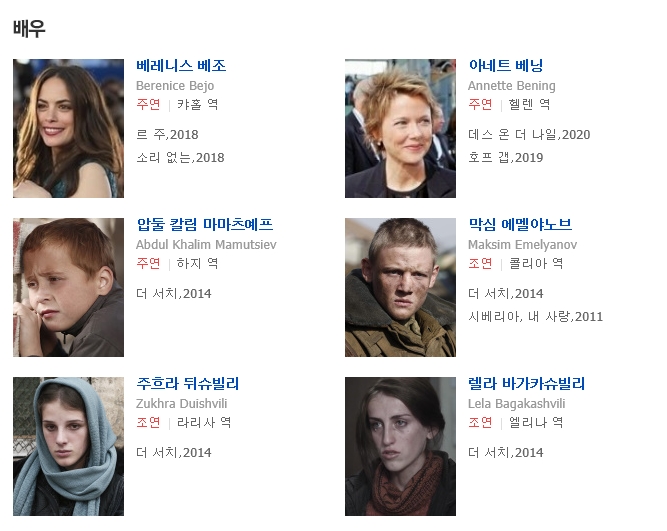Screen dimensions: 667x531
Task: Open 시베리아, 내 사랑,2011 film link
Action: click(536, 317)
